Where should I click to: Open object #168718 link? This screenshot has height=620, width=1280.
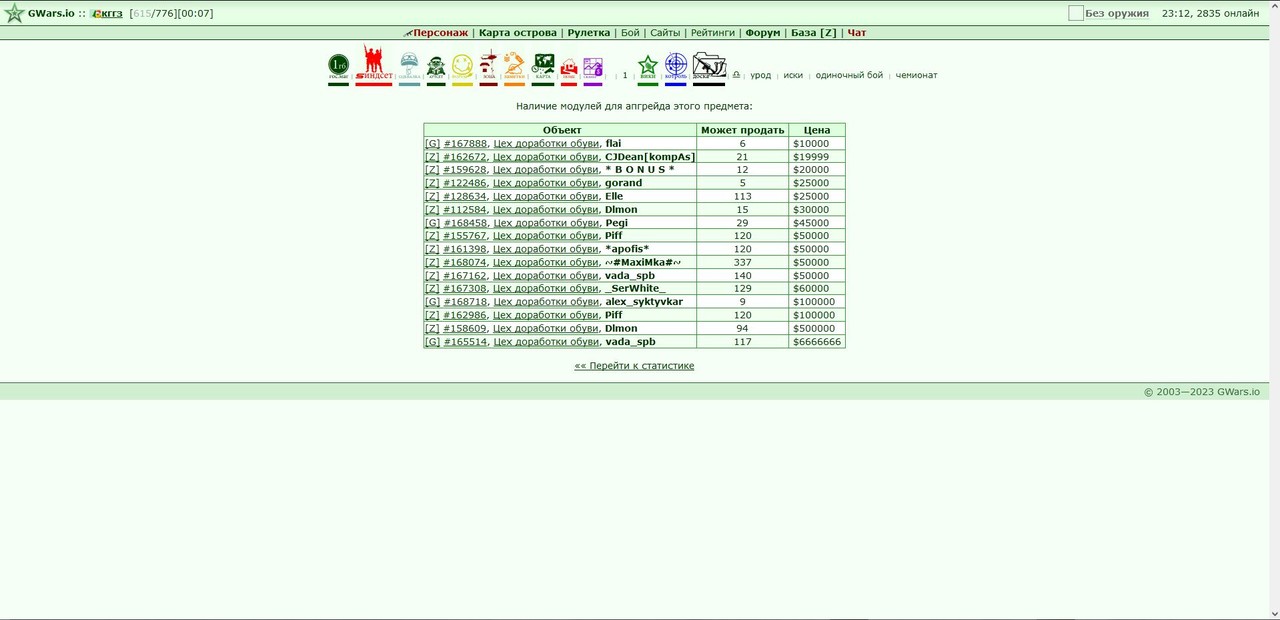(x=465, y=302)
